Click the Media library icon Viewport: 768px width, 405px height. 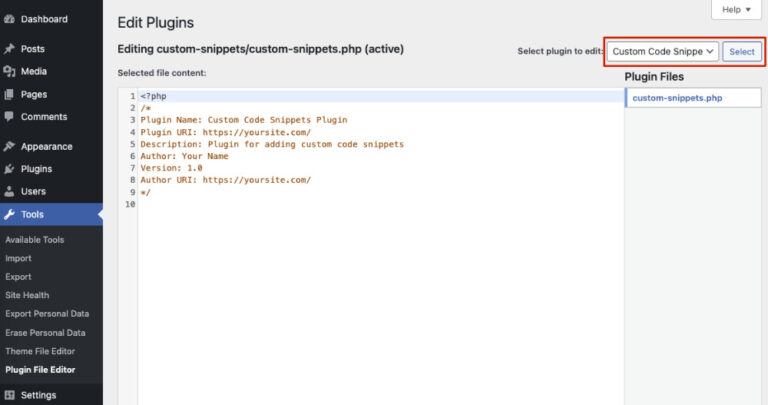9,72
